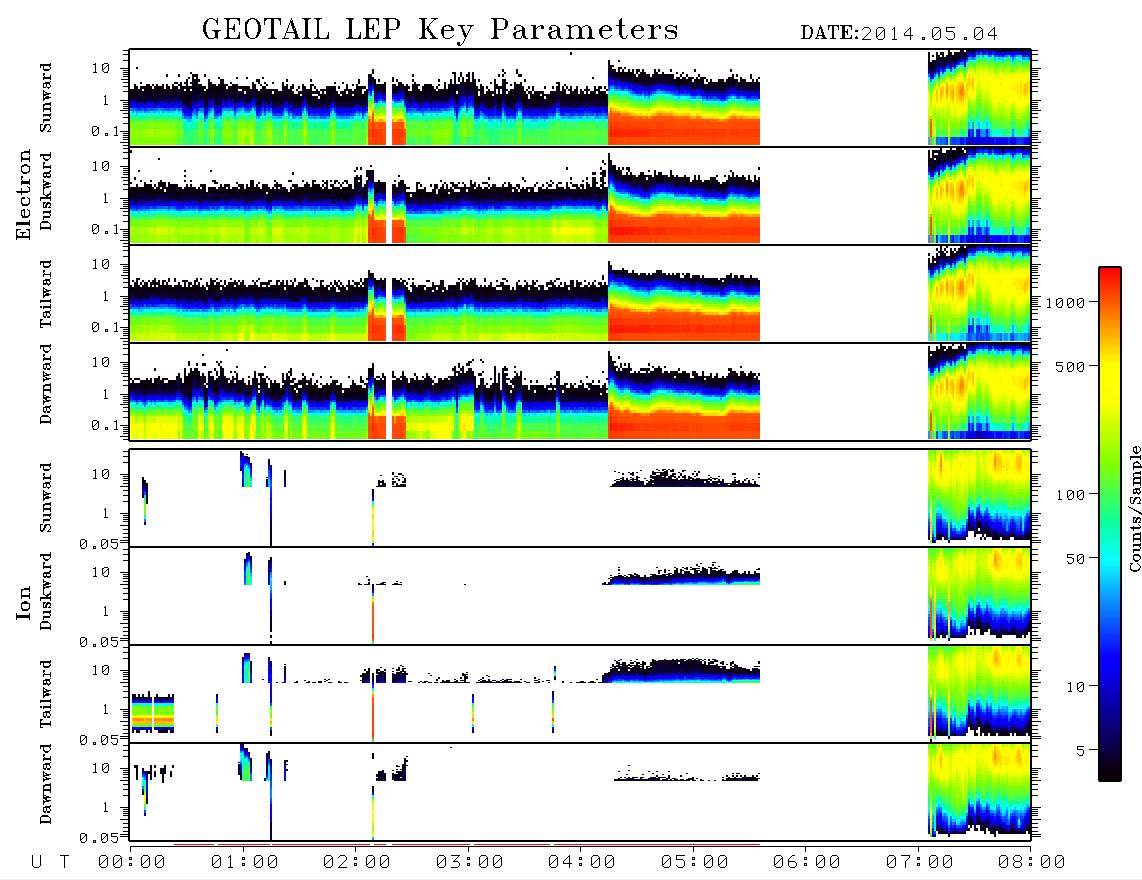Click the 1000 value on color scale
Viewport: 1142px width, 880px height.
pos(1066,303)
